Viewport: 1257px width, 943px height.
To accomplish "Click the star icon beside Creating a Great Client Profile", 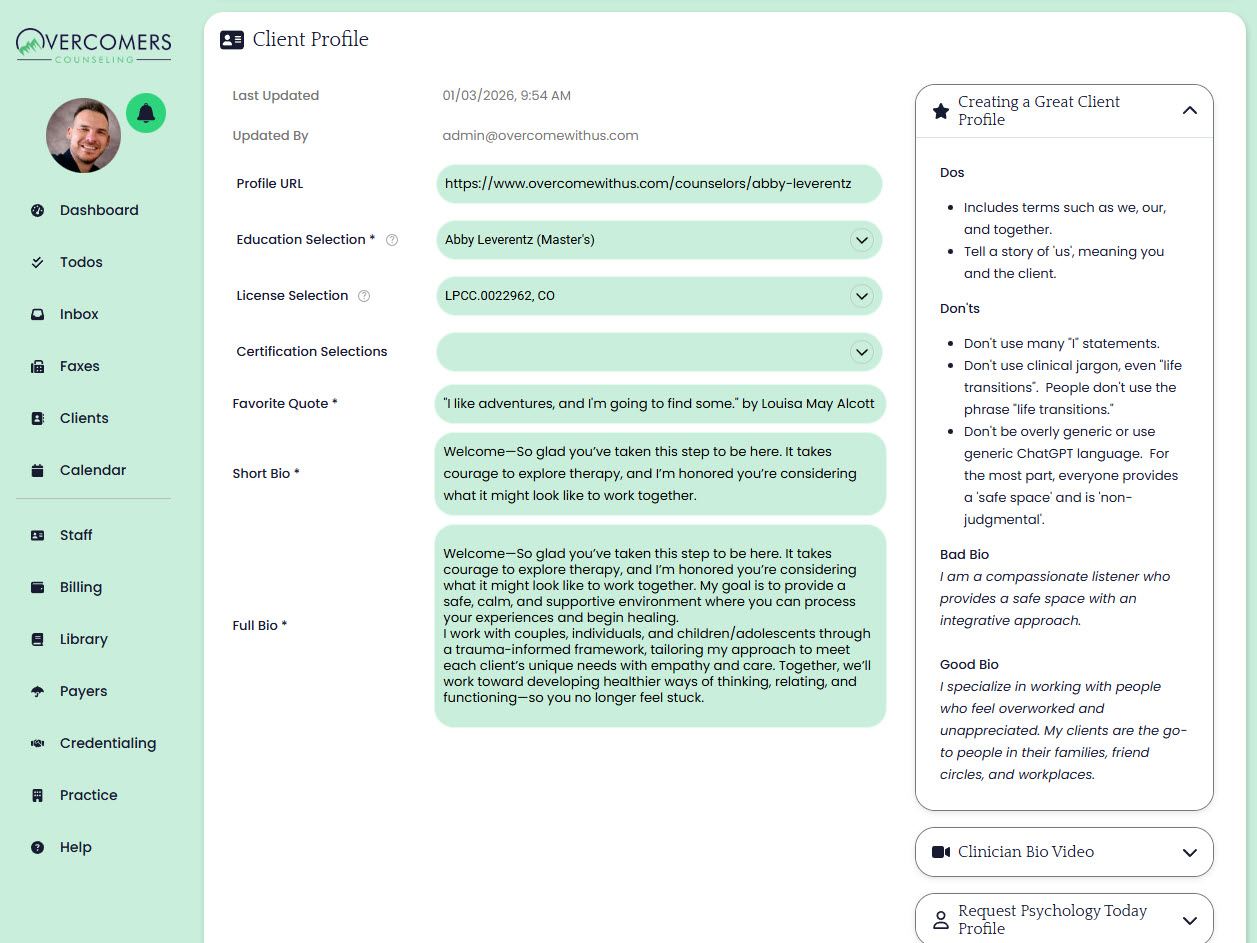I will click(941, 111).
